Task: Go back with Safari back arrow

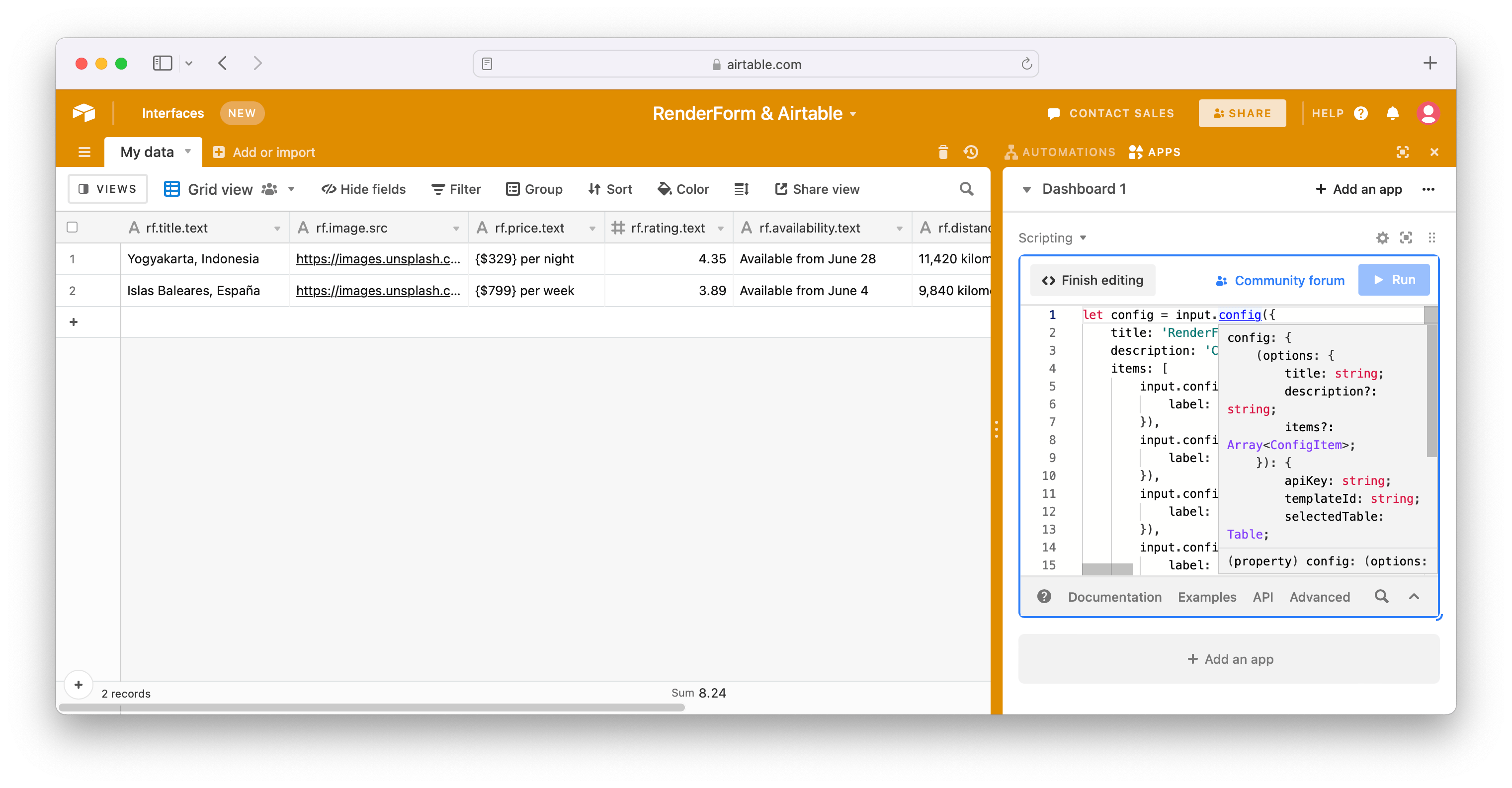Action: (223, 64)
